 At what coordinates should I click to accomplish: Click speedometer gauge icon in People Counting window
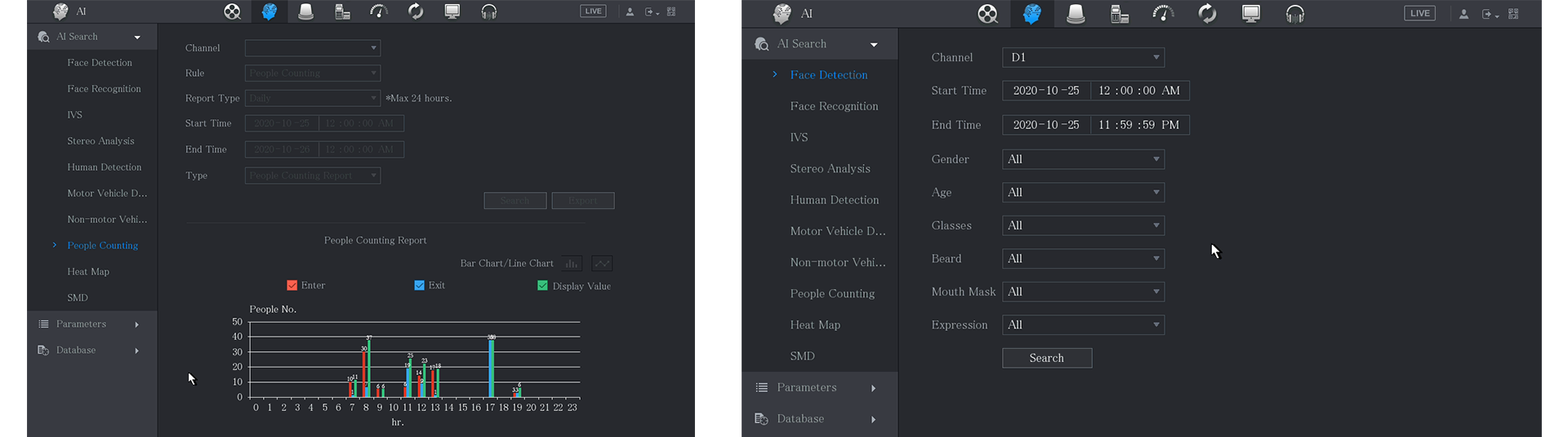(379, 11)
